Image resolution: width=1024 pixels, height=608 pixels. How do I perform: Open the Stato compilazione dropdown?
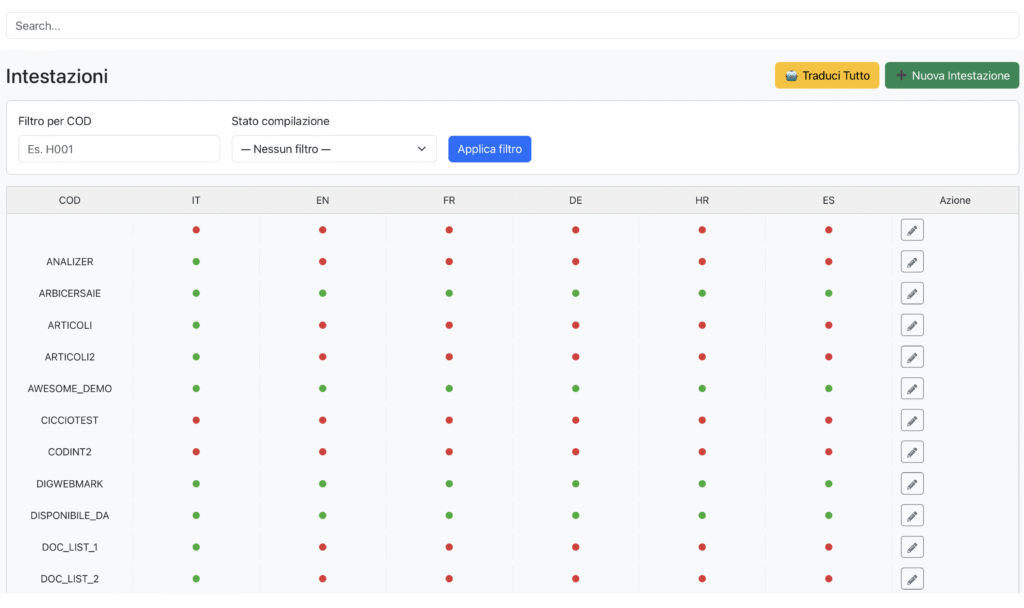tap(334, 149)
